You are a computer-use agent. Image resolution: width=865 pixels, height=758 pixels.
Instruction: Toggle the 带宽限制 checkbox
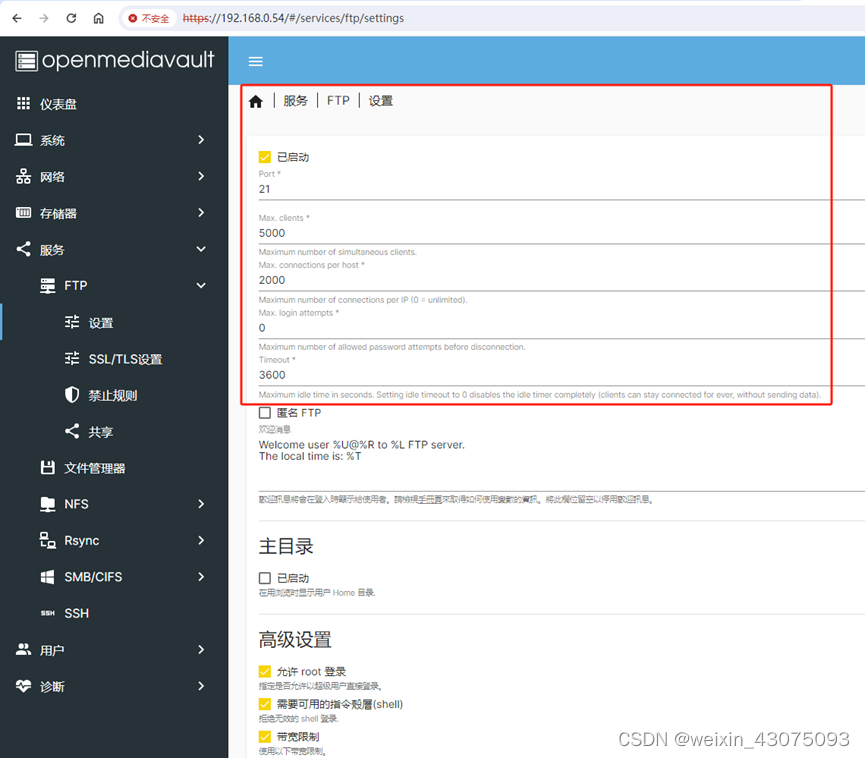(x=265, y=736)
